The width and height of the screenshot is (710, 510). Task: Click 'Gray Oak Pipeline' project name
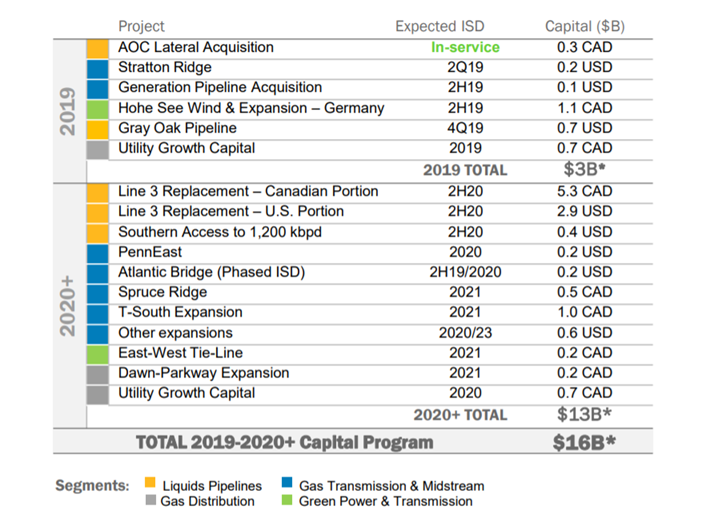click(x=178, y=128)
